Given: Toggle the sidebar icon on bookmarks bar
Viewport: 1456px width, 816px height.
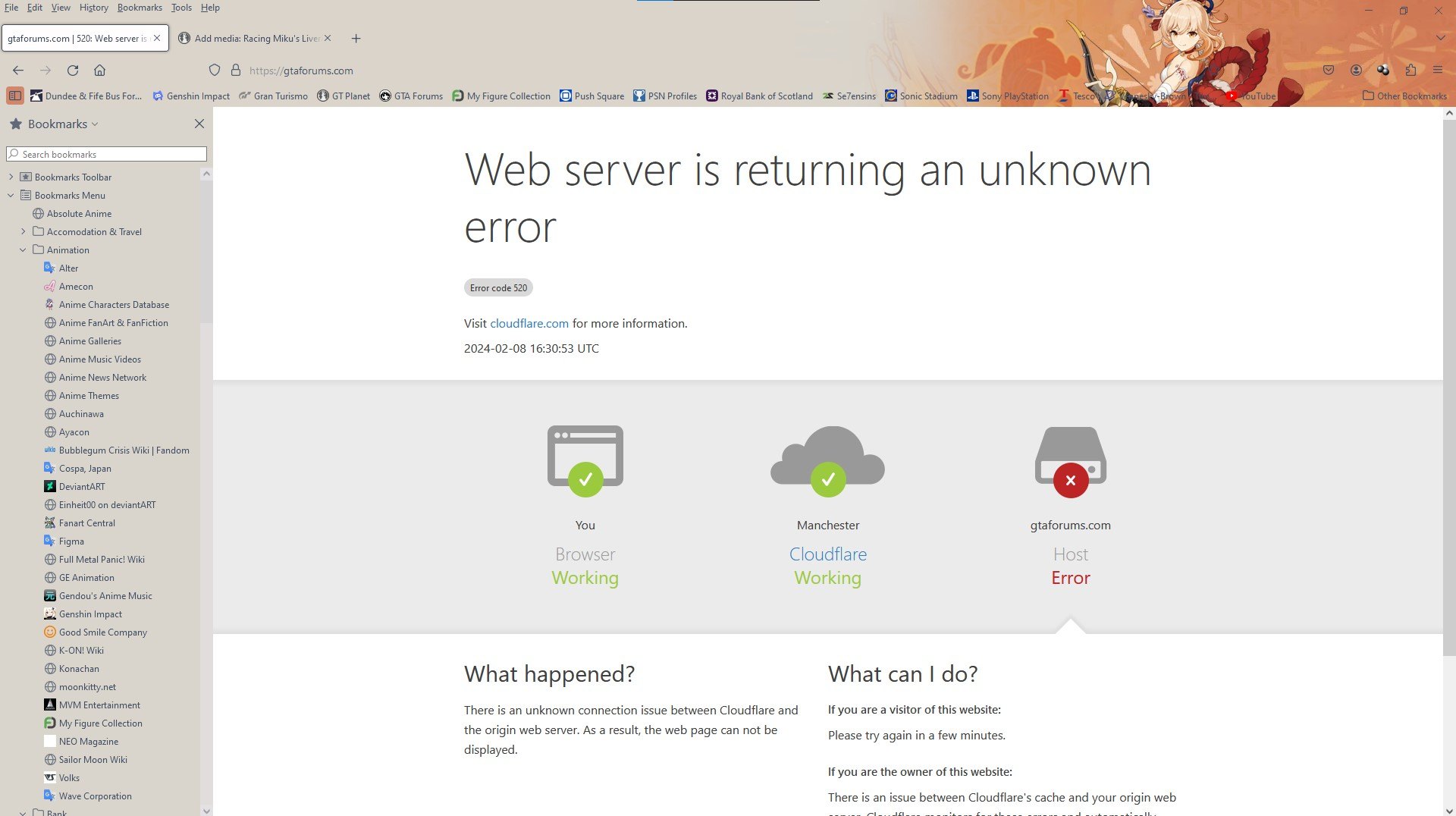Looking at the screenshot, I should pos(14,96).
